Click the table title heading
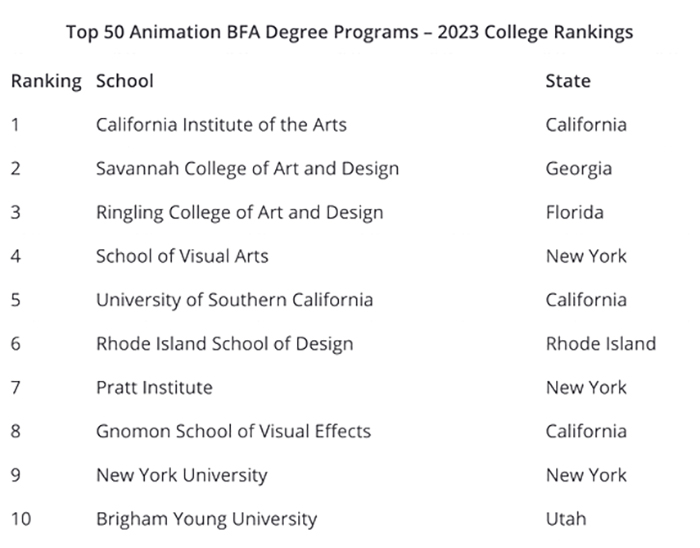The image size is (700, 548). (x=350, y=32)
